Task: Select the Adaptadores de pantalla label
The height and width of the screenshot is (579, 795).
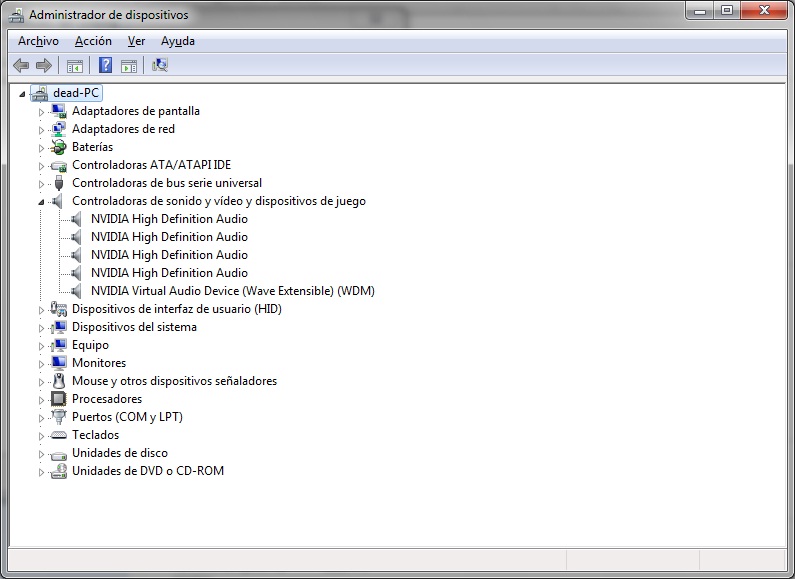Action: click(x=136, y=111)
